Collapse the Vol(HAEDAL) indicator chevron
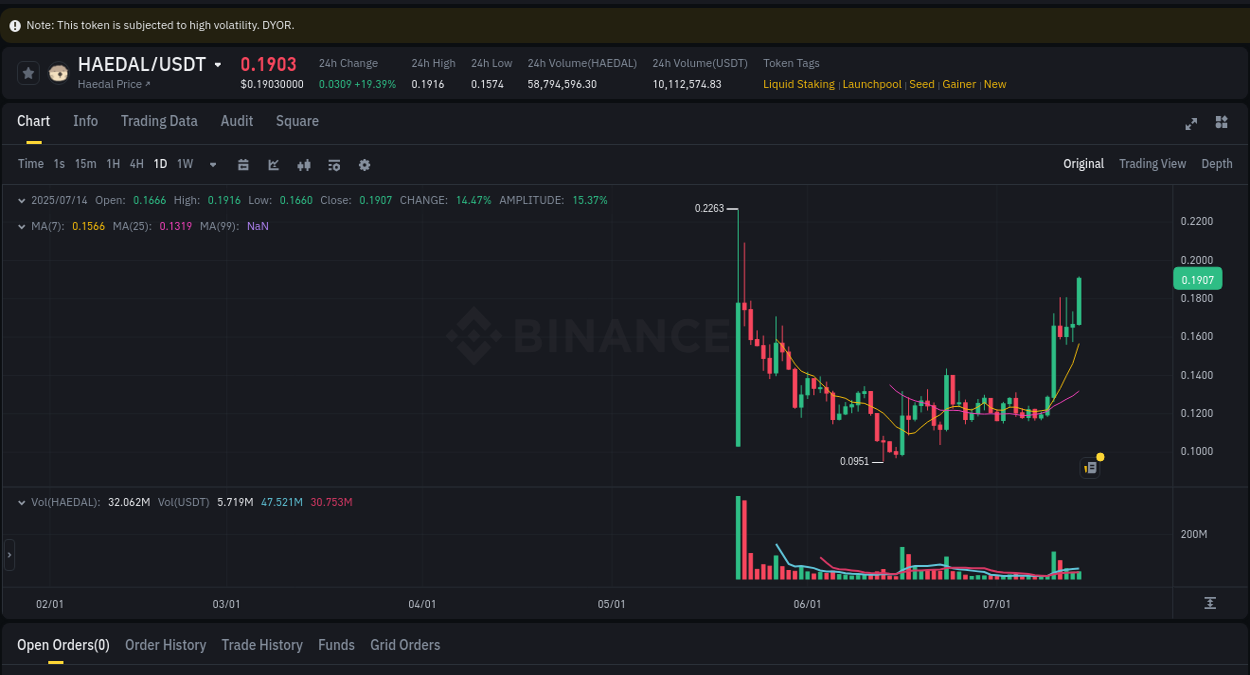1250x675 pixels. click(x=20, y=501)
